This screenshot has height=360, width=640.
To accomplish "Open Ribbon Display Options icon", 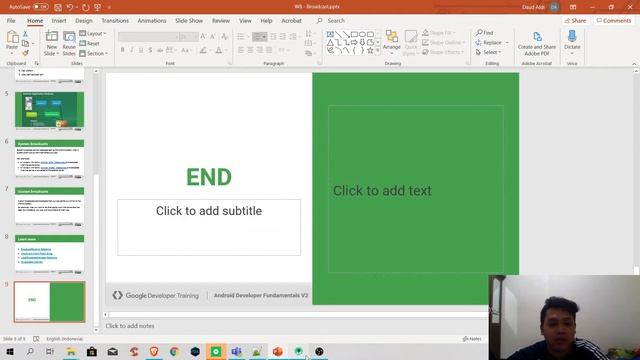I will 573,7.
